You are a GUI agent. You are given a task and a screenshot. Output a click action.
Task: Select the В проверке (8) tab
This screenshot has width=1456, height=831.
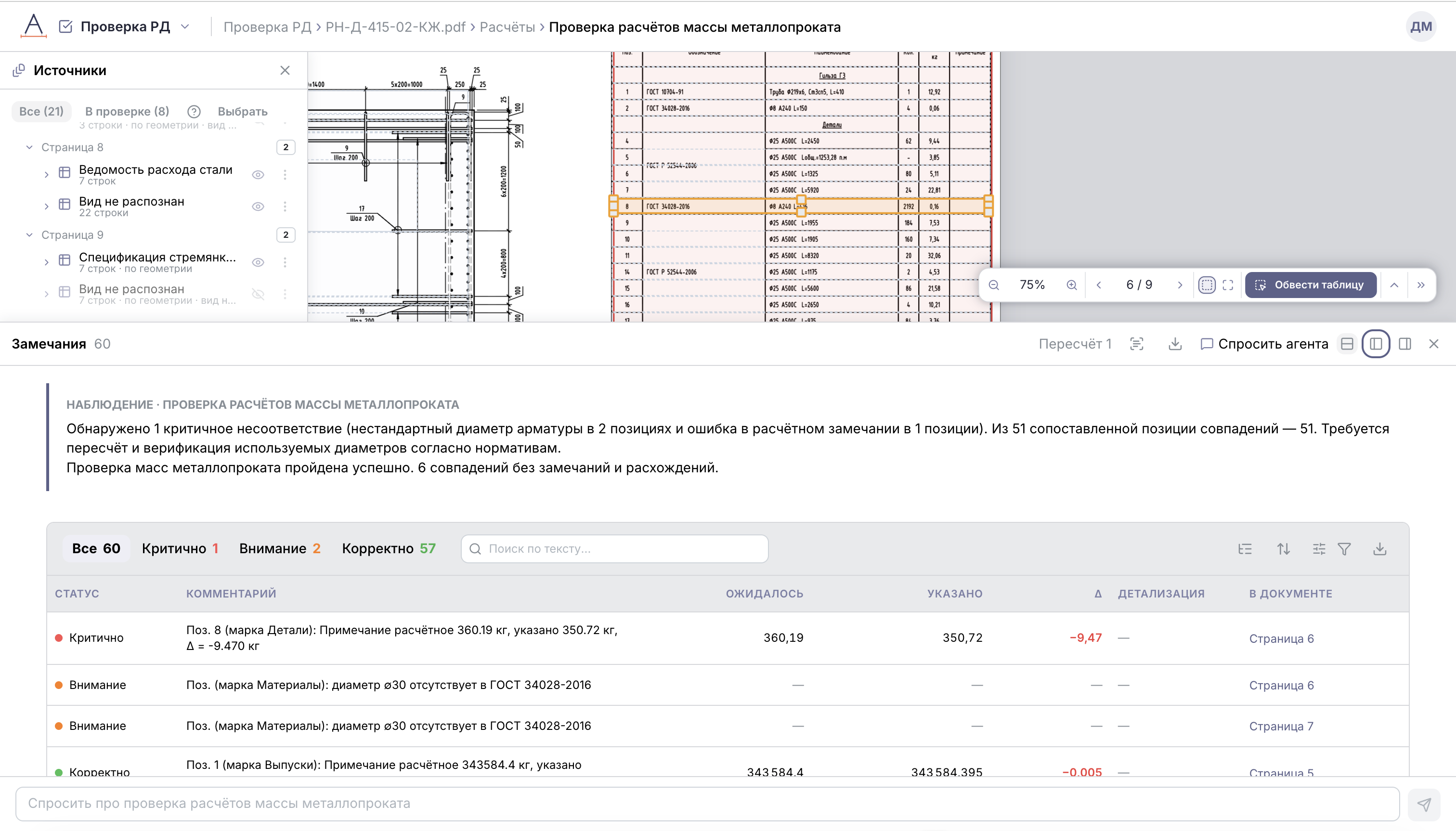pos(127,111)
